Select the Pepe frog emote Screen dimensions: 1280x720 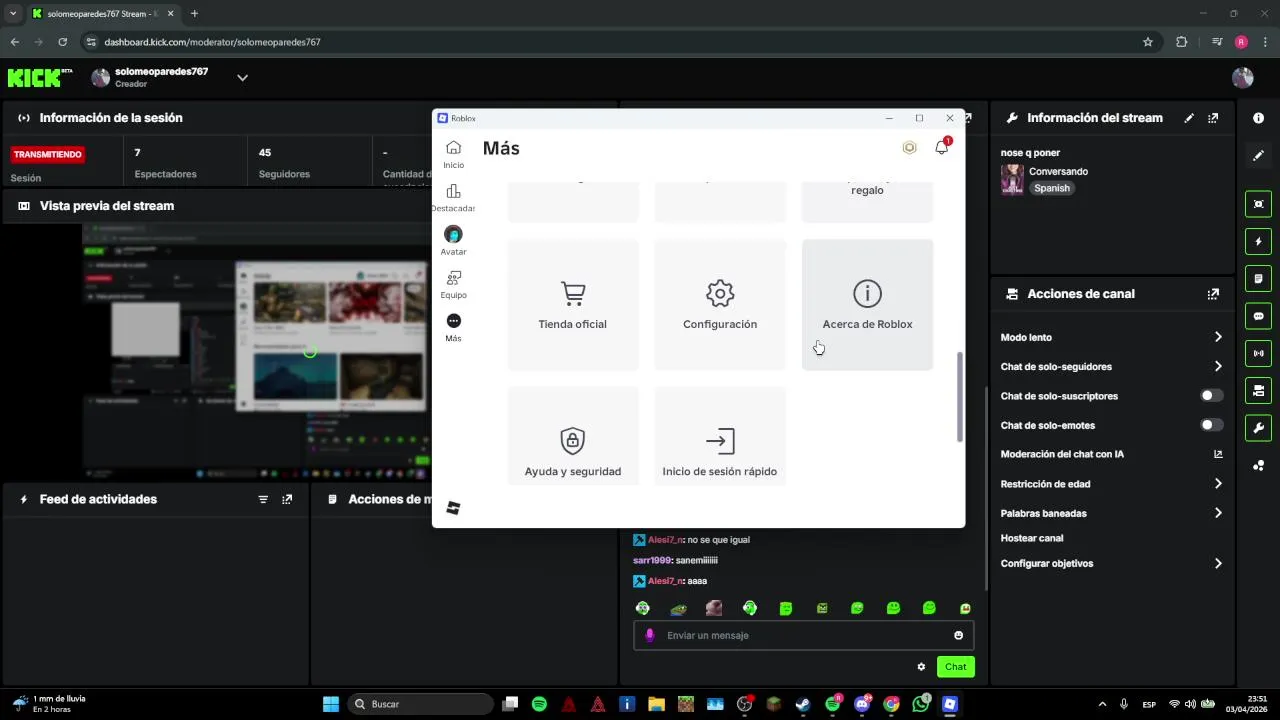(x=678, y=608)
